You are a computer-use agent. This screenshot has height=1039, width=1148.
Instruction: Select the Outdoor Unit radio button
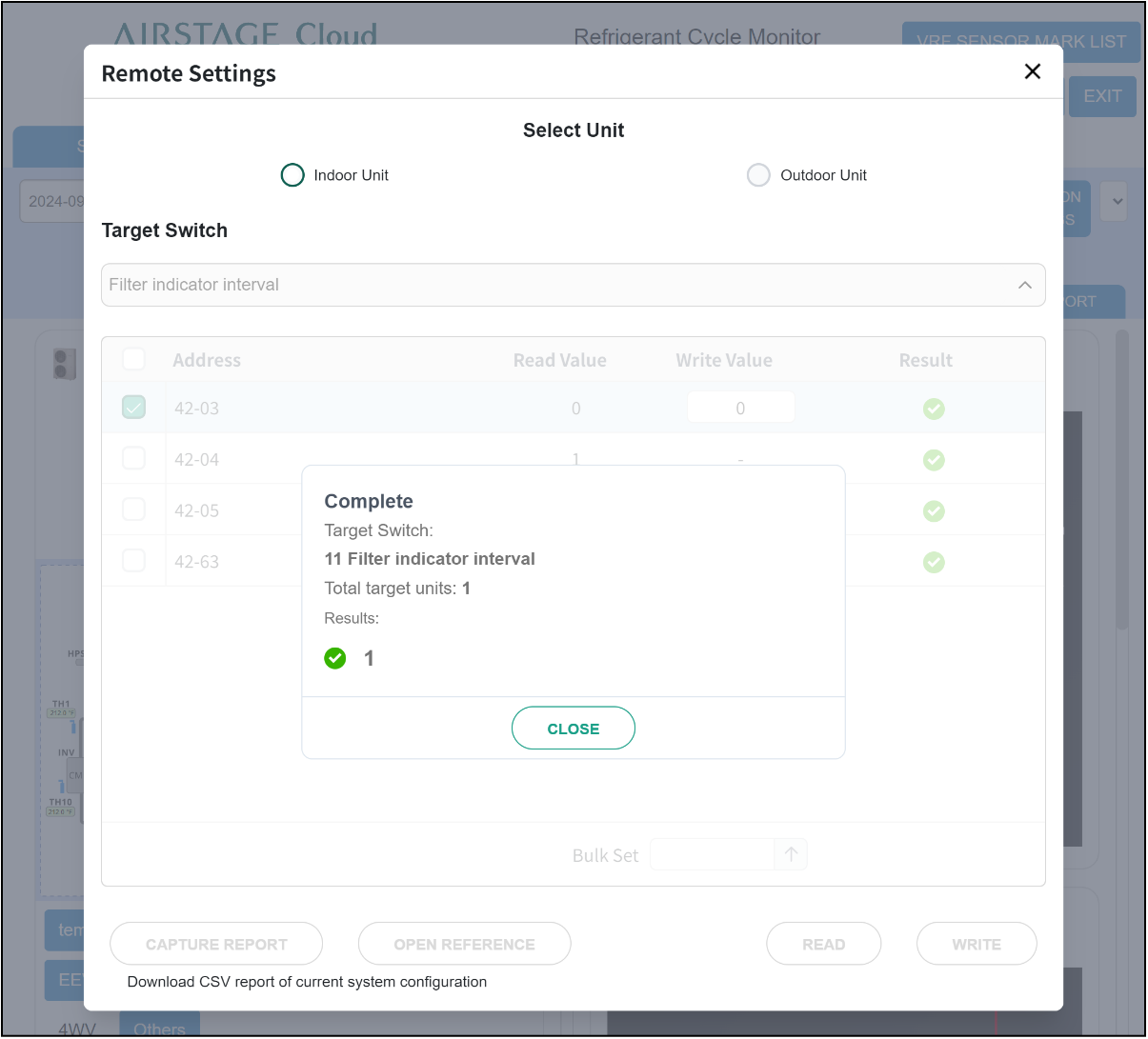pyautogui.click(x=758, y=175)
